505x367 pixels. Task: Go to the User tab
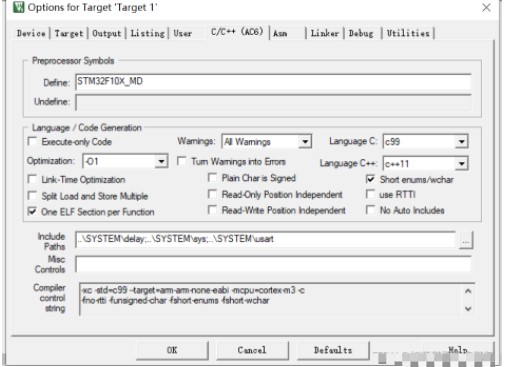pos(183,33)
